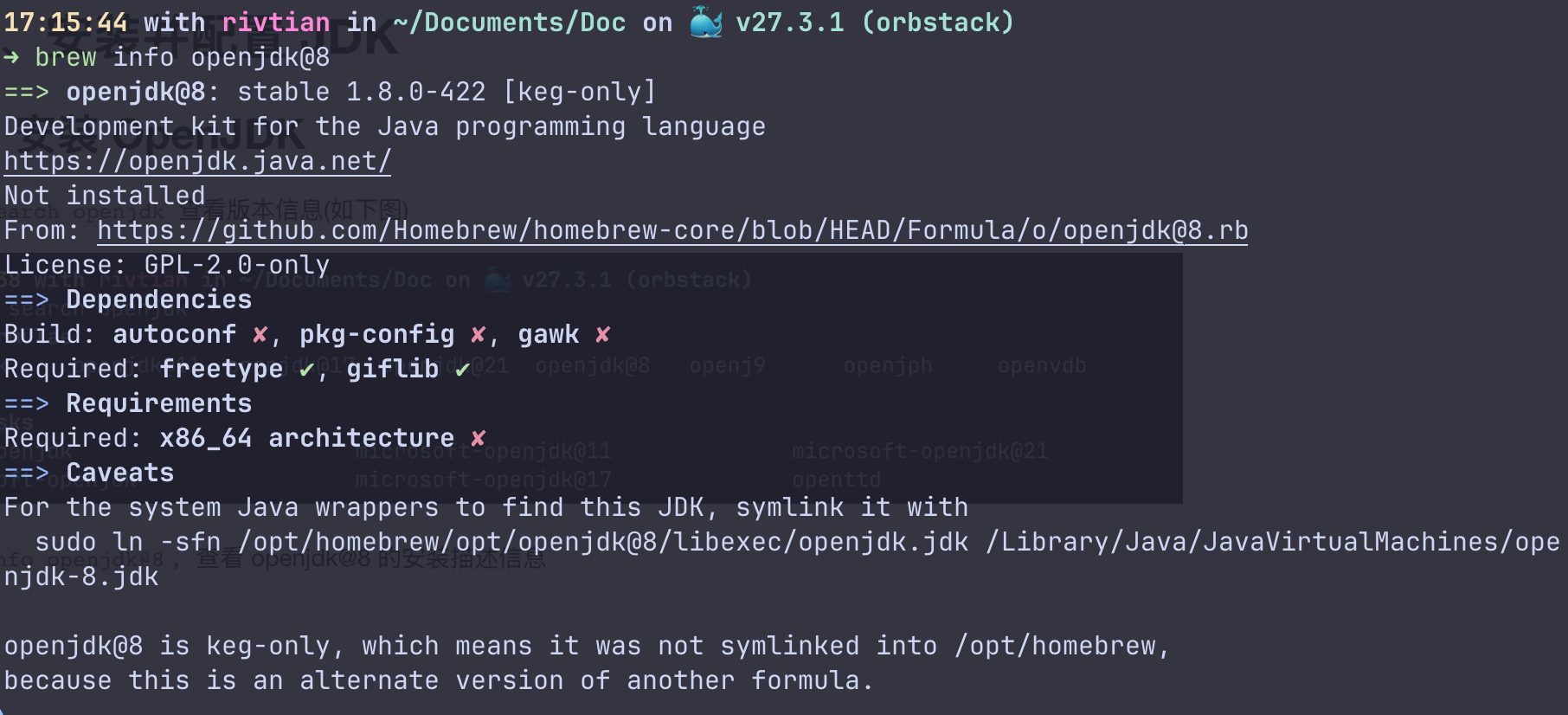
Task: Click the timestamp '17:15:44' in prompt
Action: click(66, 23)
